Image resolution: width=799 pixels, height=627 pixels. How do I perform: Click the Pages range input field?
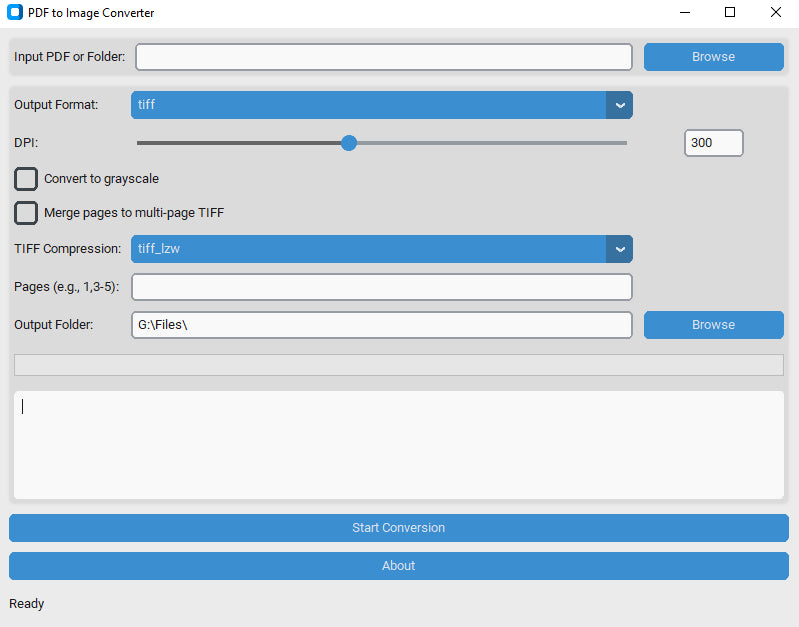pos(382,287)
